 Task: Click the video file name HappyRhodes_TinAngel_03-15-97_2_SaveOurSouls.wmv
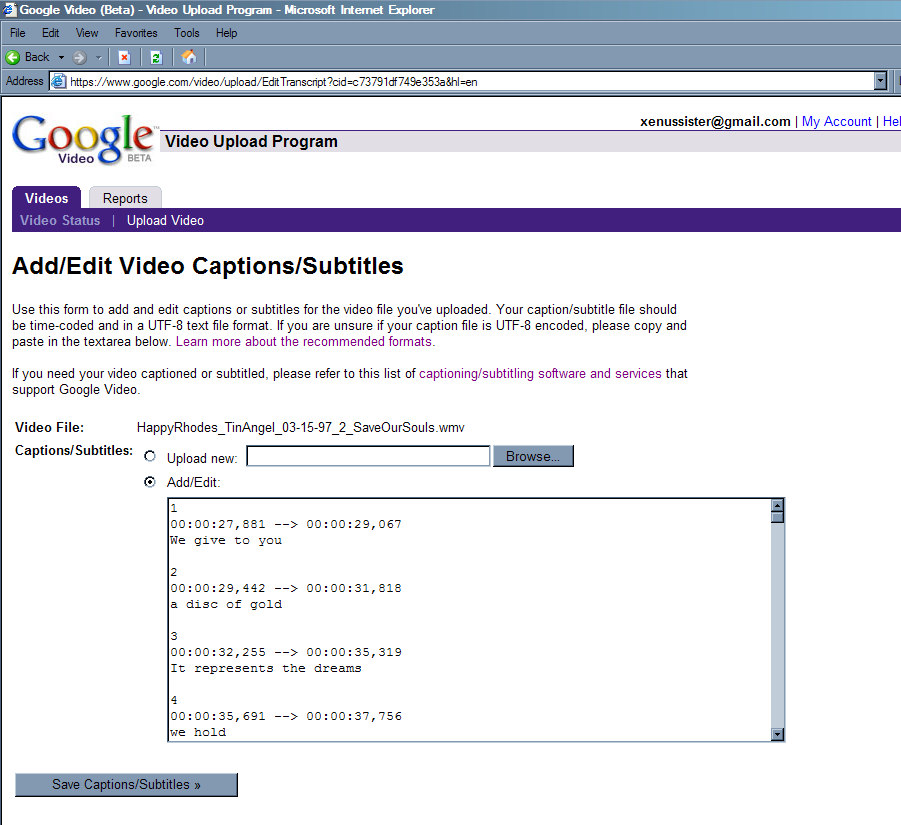click(x=301, y=428)
